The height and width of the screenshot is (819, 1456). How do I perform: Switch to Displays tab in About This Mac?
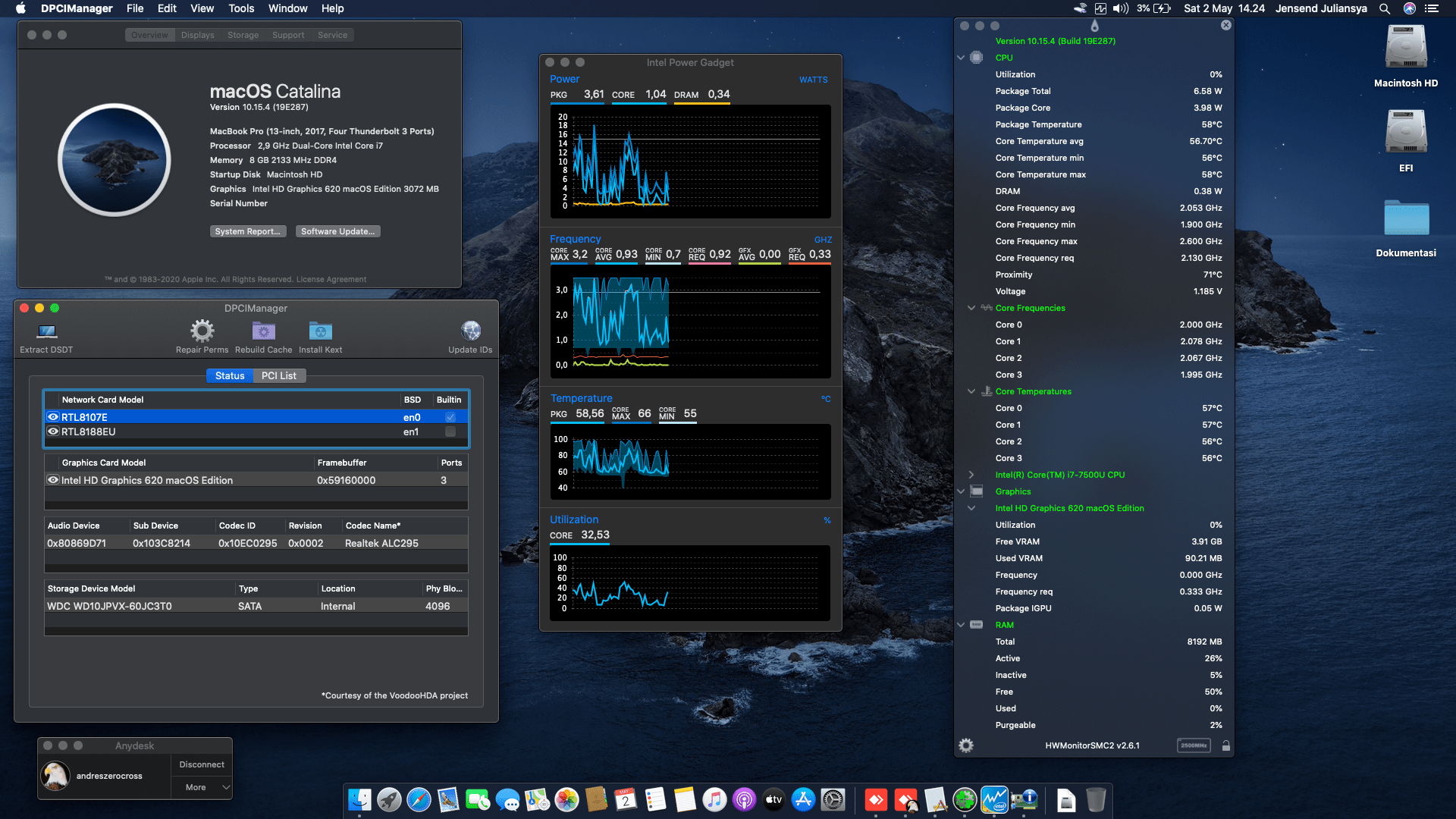tap(197, 35)
